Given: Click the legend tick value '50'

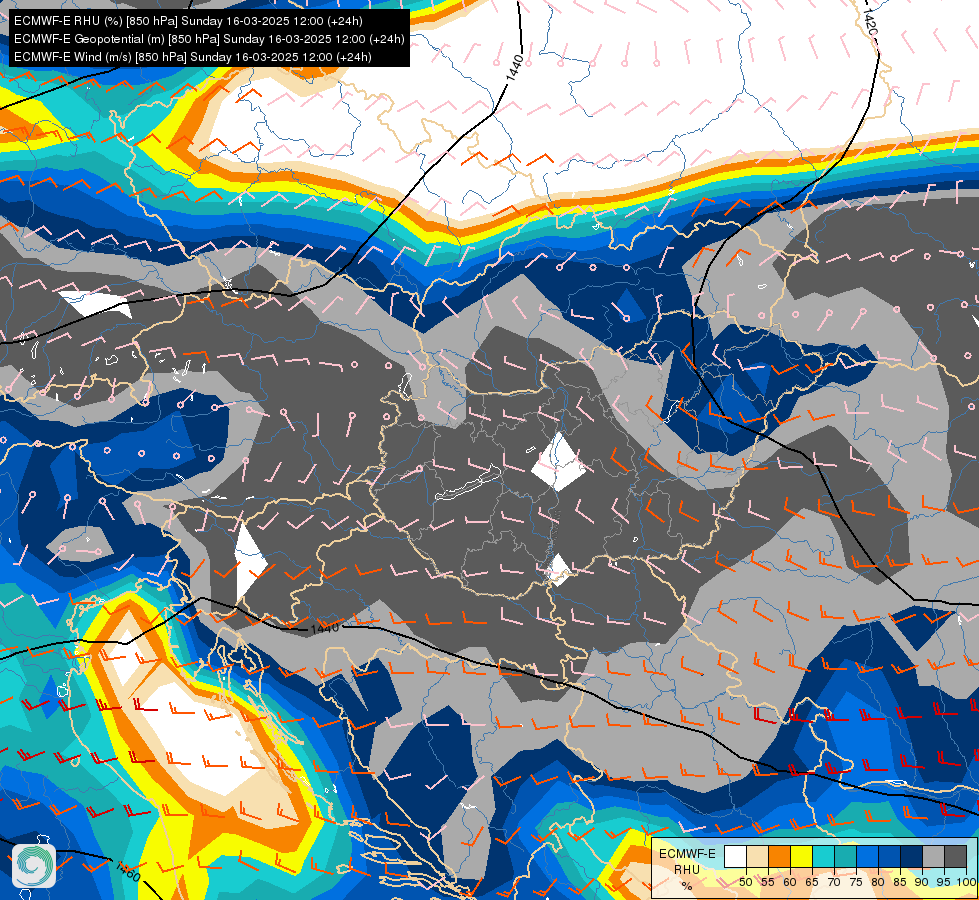Looking at the screenshot, I should point(746,882).
